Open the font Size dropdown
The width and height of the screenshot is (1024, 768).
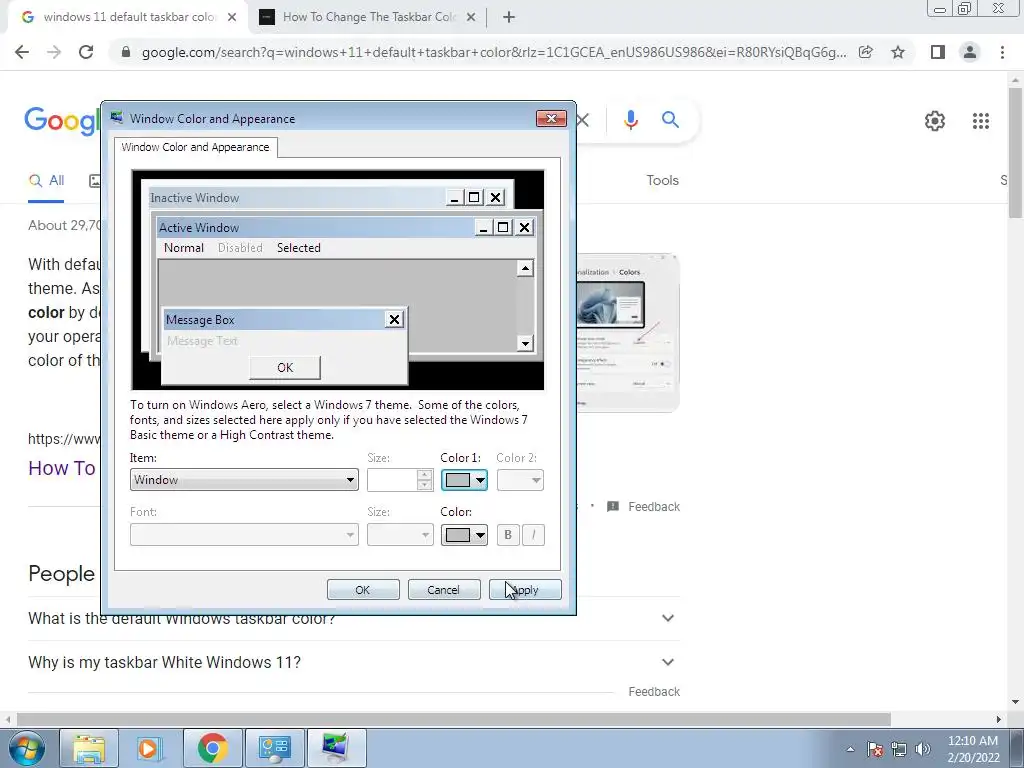coord(400,535)
